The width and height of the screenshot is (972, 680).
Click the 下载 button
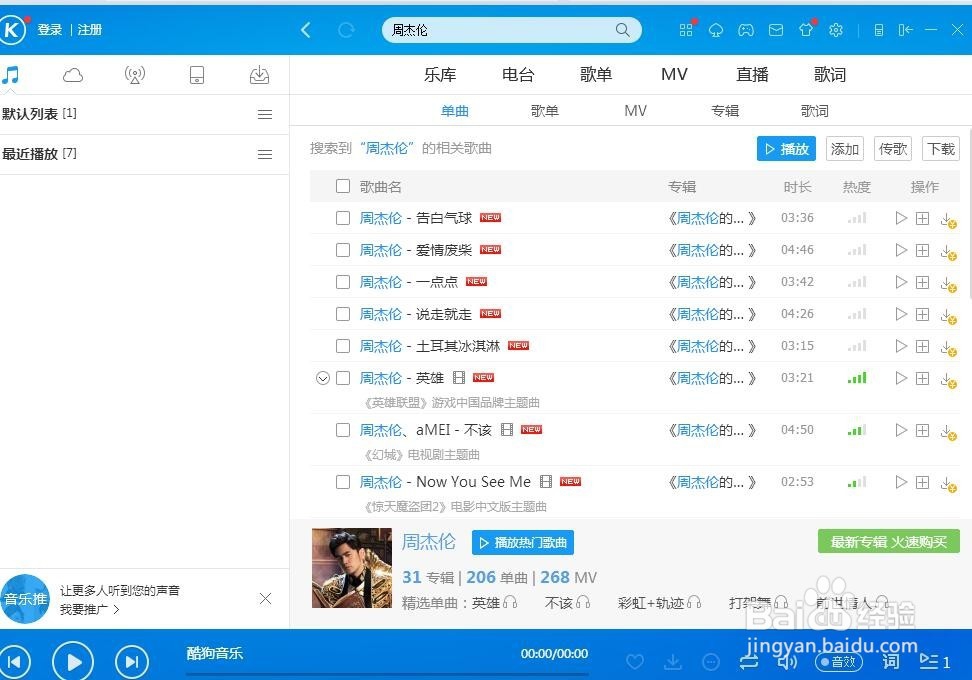pos(940,149)
